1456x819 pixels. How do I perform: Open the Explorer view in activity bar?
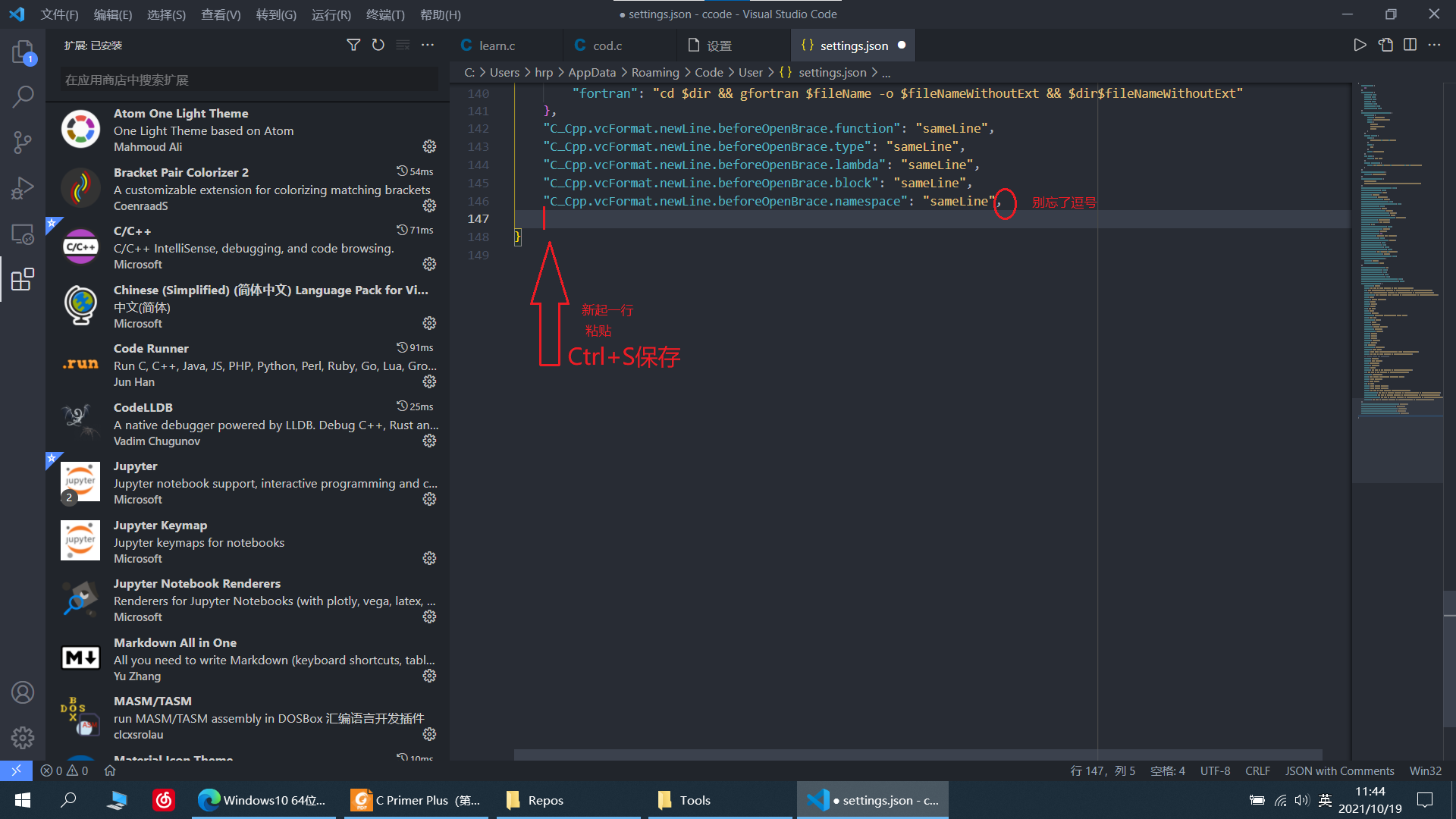pos(23,52)
